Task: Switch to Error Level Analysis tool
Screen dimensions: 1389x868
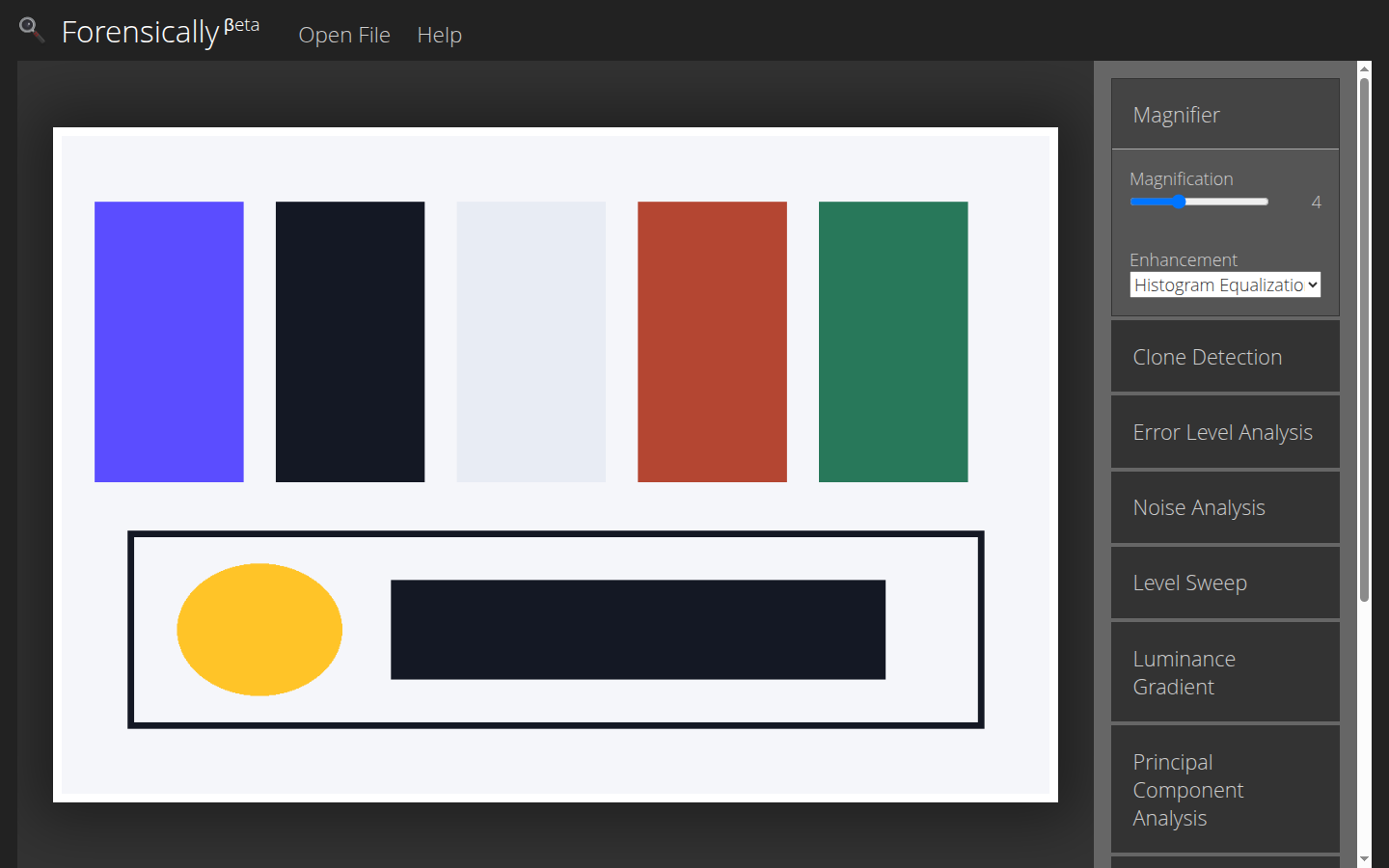Action: [1225, 432]
